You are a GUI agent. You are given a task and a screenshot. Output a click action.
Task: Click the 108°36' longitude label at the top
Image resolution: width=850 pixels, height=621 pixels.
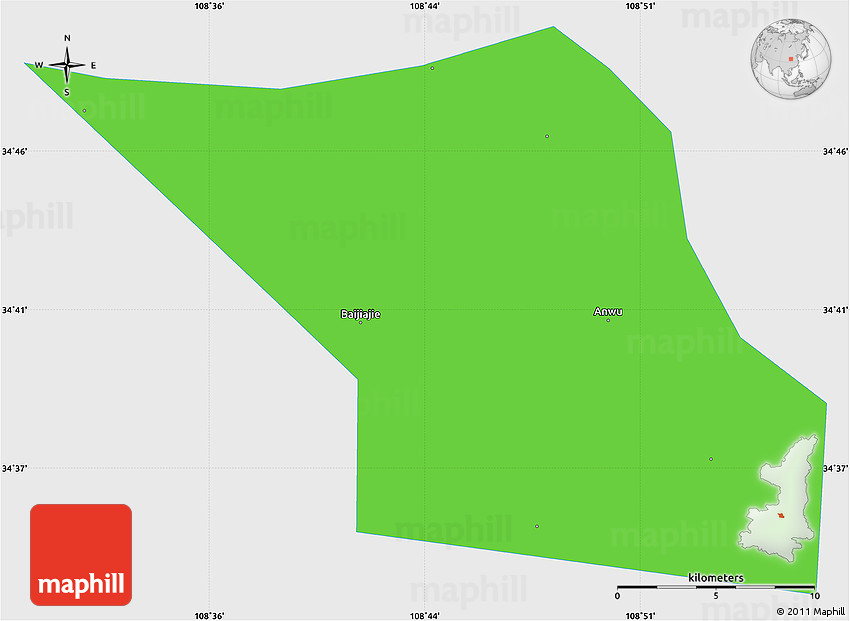tap(208, 6)
